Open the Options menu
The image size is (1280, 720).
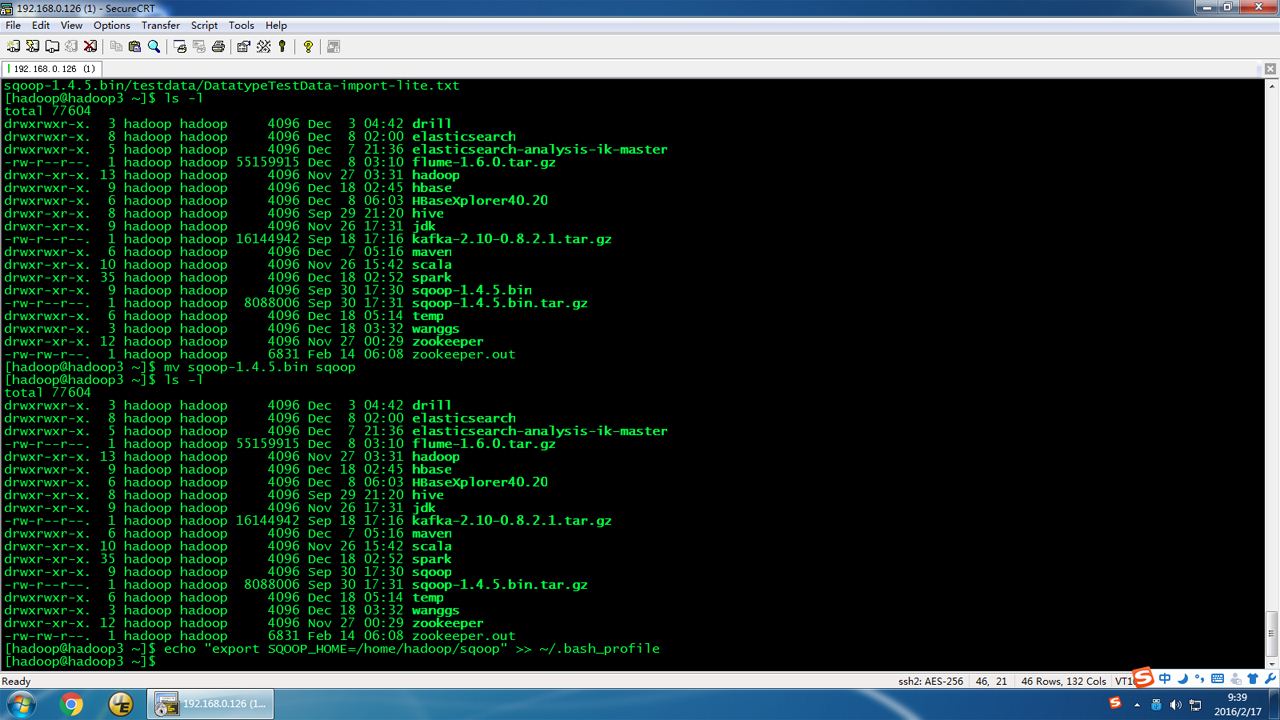pos(112,25)
